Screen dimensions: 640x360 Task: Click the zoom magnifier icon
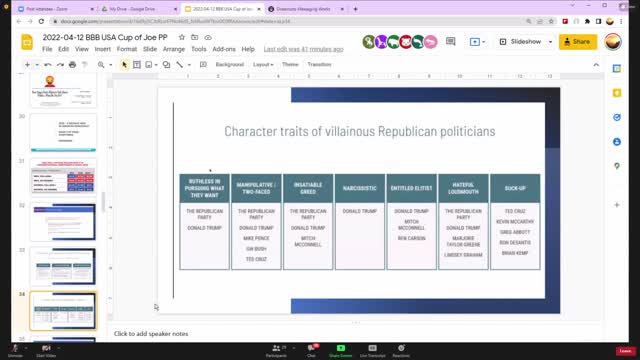[101, 64]
